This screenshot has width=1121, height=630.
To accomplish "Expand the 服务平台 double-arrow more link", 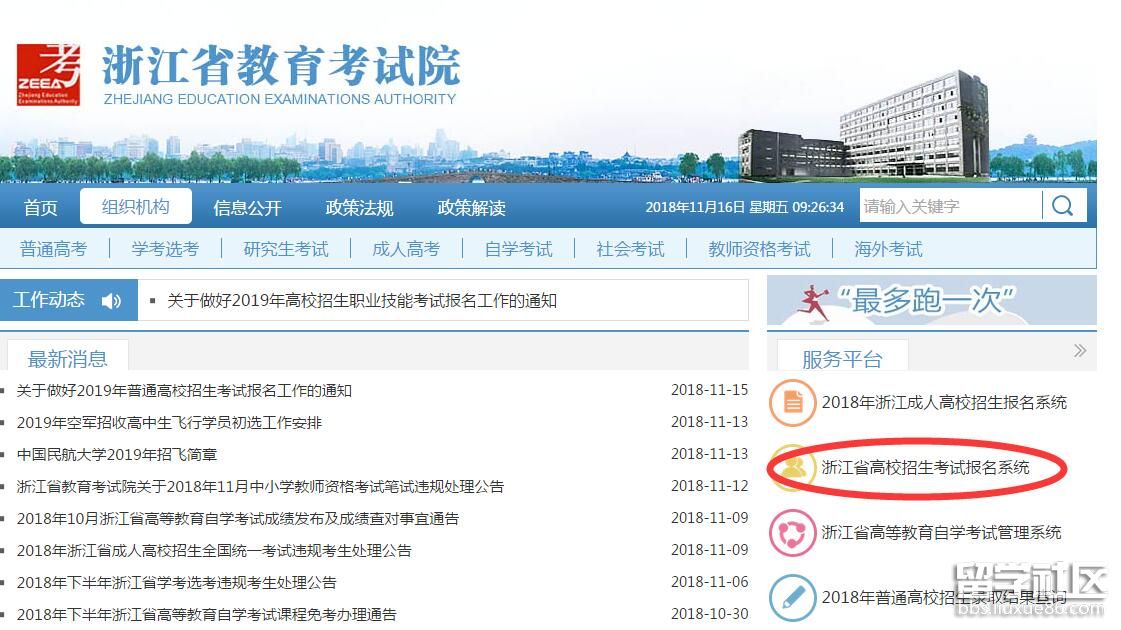I will [1079, 350].
